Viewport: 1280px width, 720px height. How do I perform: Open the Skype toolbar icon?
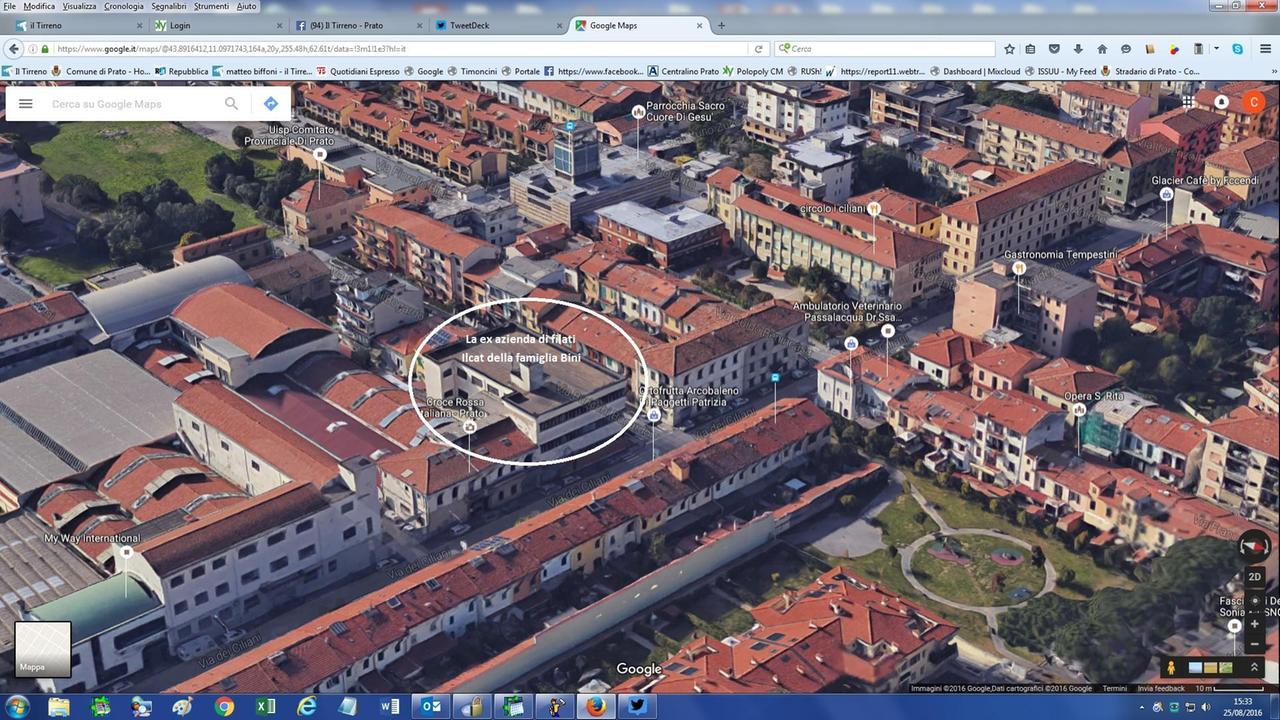coord(1238,48)
